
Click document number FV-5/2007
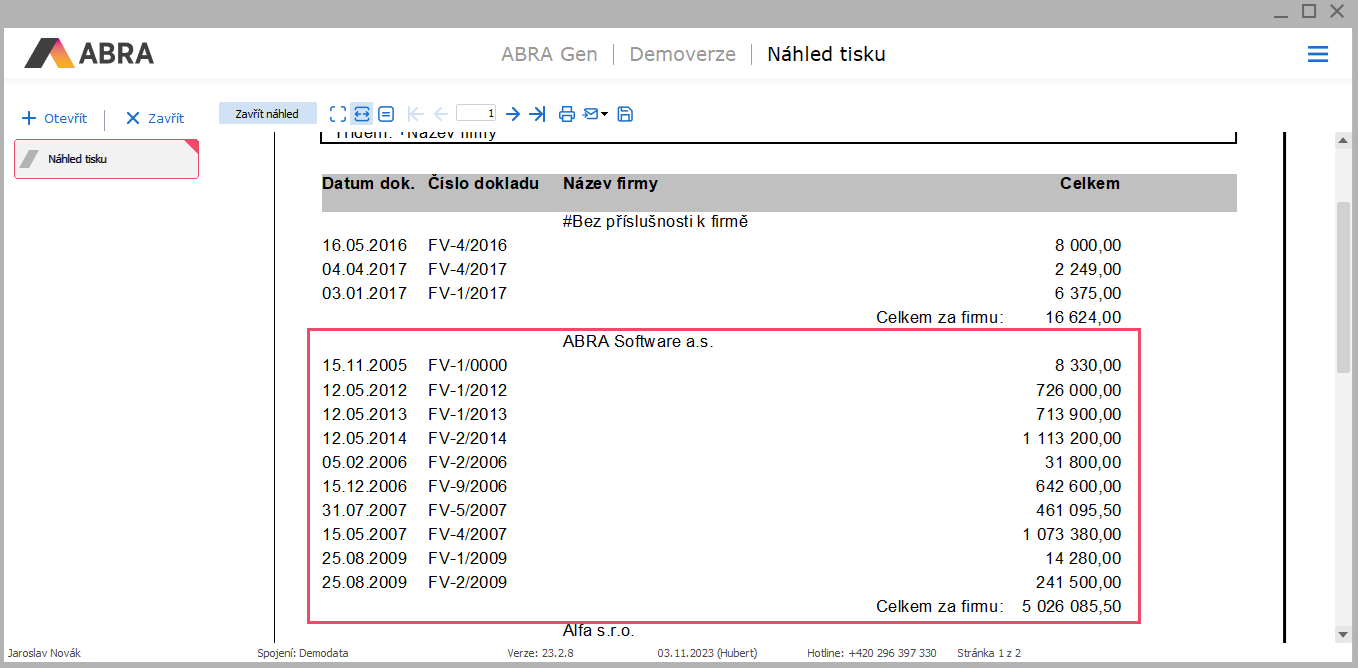[467, 510]
